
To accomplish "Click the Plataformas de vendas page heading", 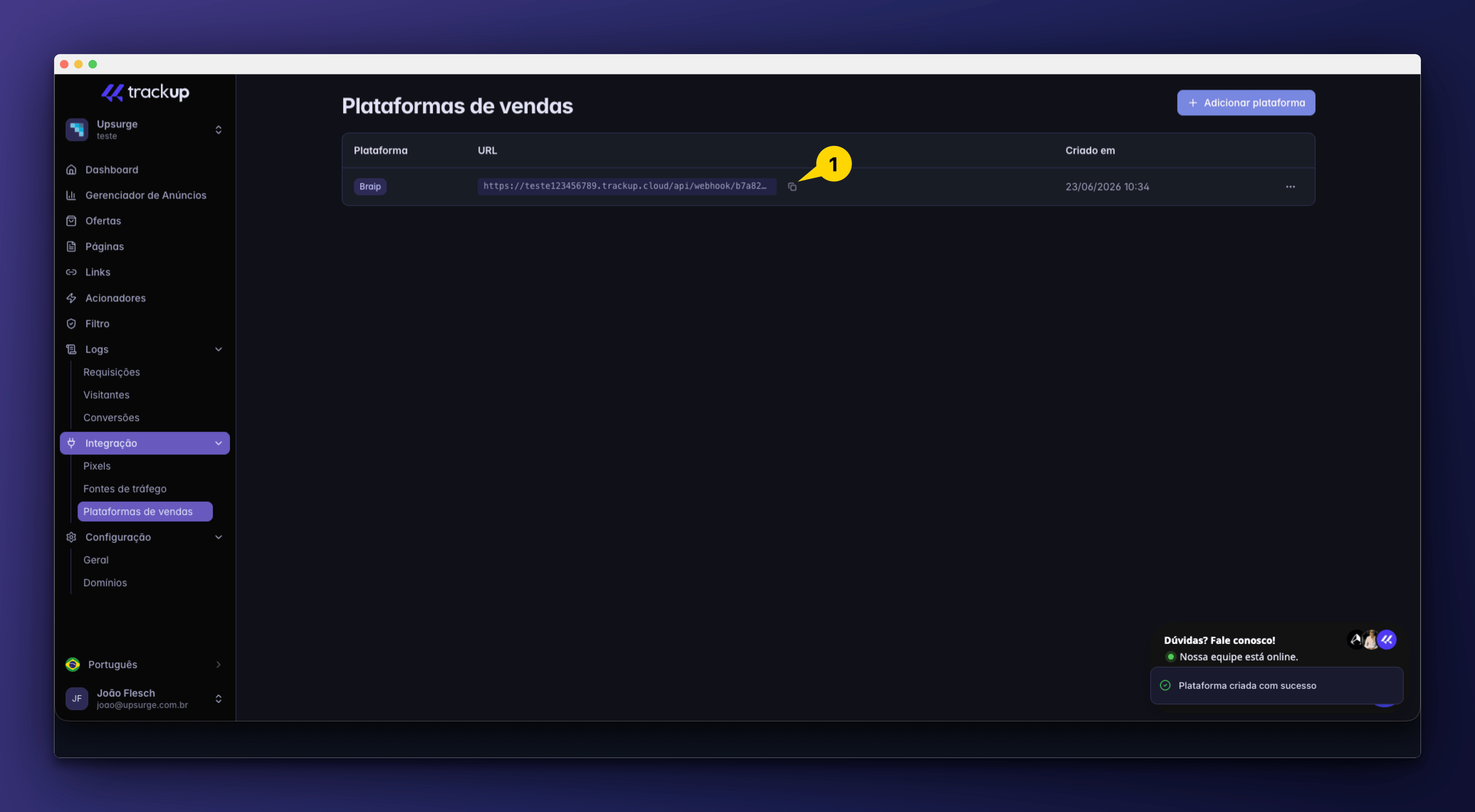I will point(457,106).
